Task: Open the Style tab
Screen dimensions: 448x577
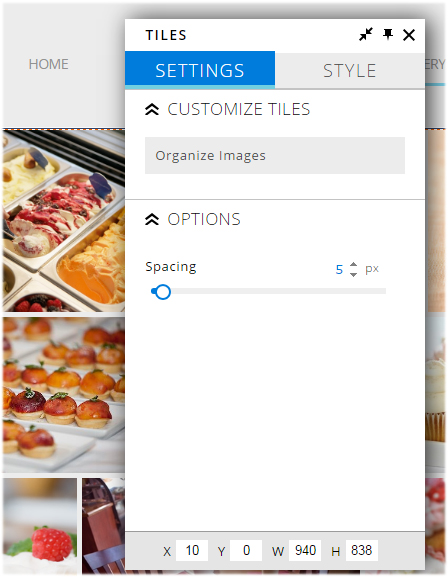Action: (x=350, y=70)
